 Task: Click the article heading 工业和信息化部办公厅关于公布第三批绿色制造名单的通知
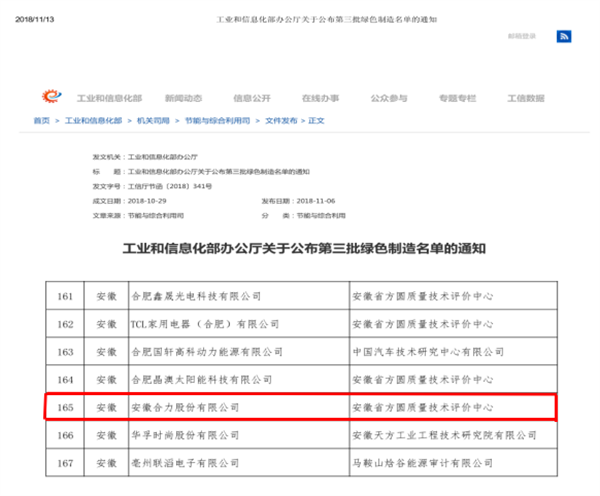pos(304,248)
